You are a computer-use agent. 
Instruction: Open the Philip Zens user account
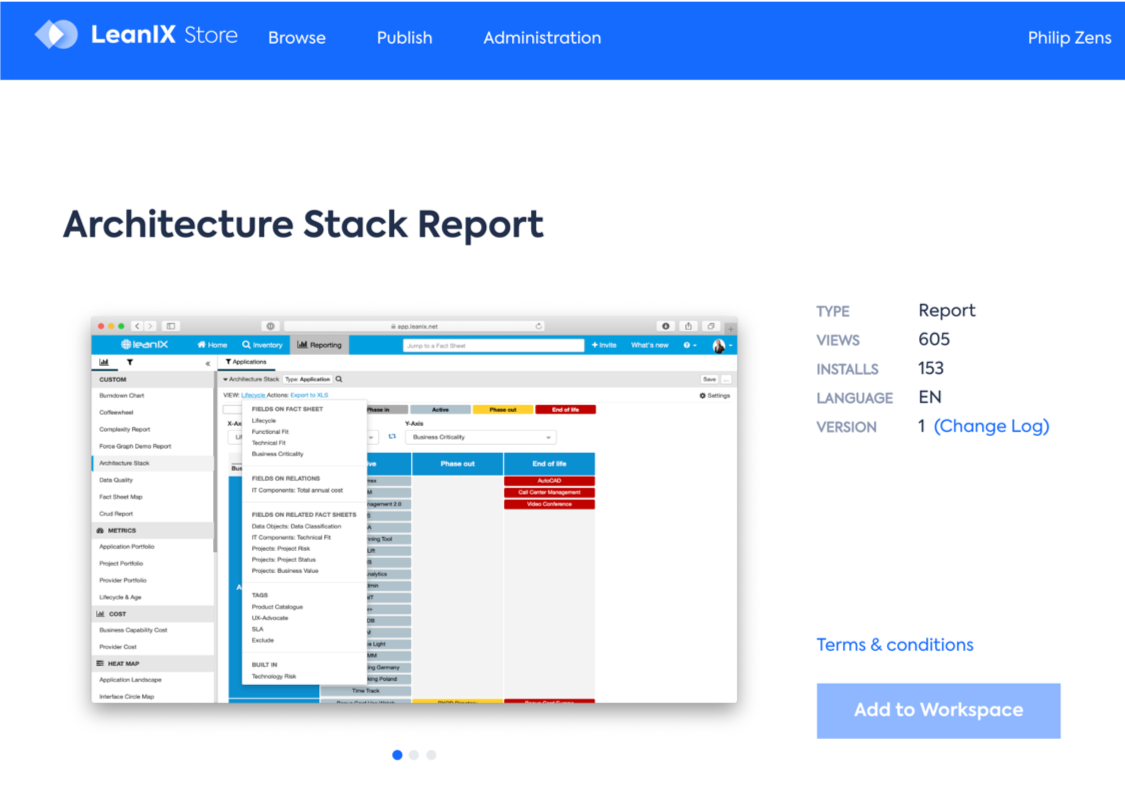[1069, 38]
